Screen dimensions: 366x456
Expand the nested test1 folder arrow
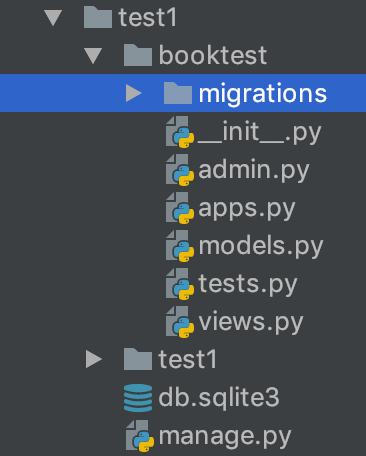(94, 359)
